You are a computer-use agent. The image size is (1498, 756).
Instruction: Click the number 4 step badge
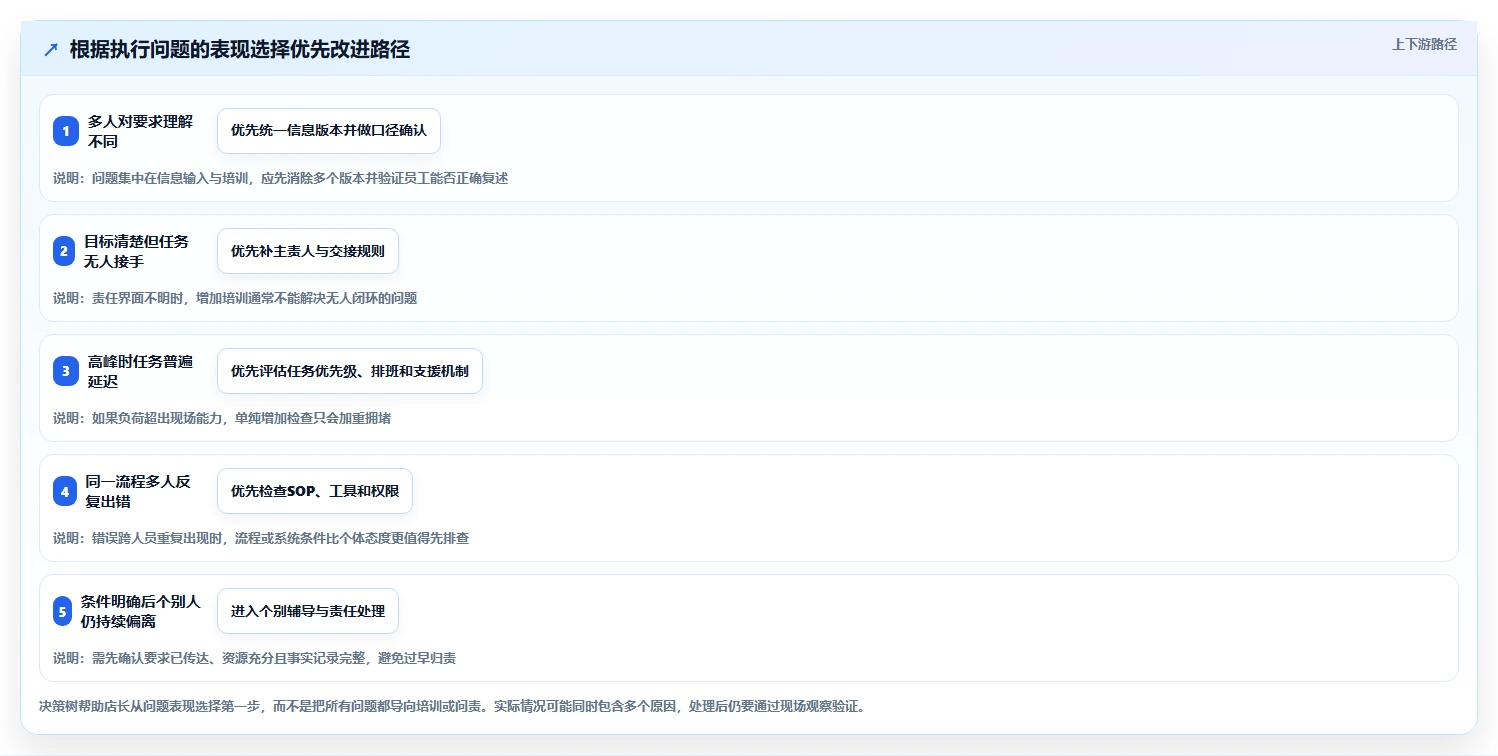[65, 491]
